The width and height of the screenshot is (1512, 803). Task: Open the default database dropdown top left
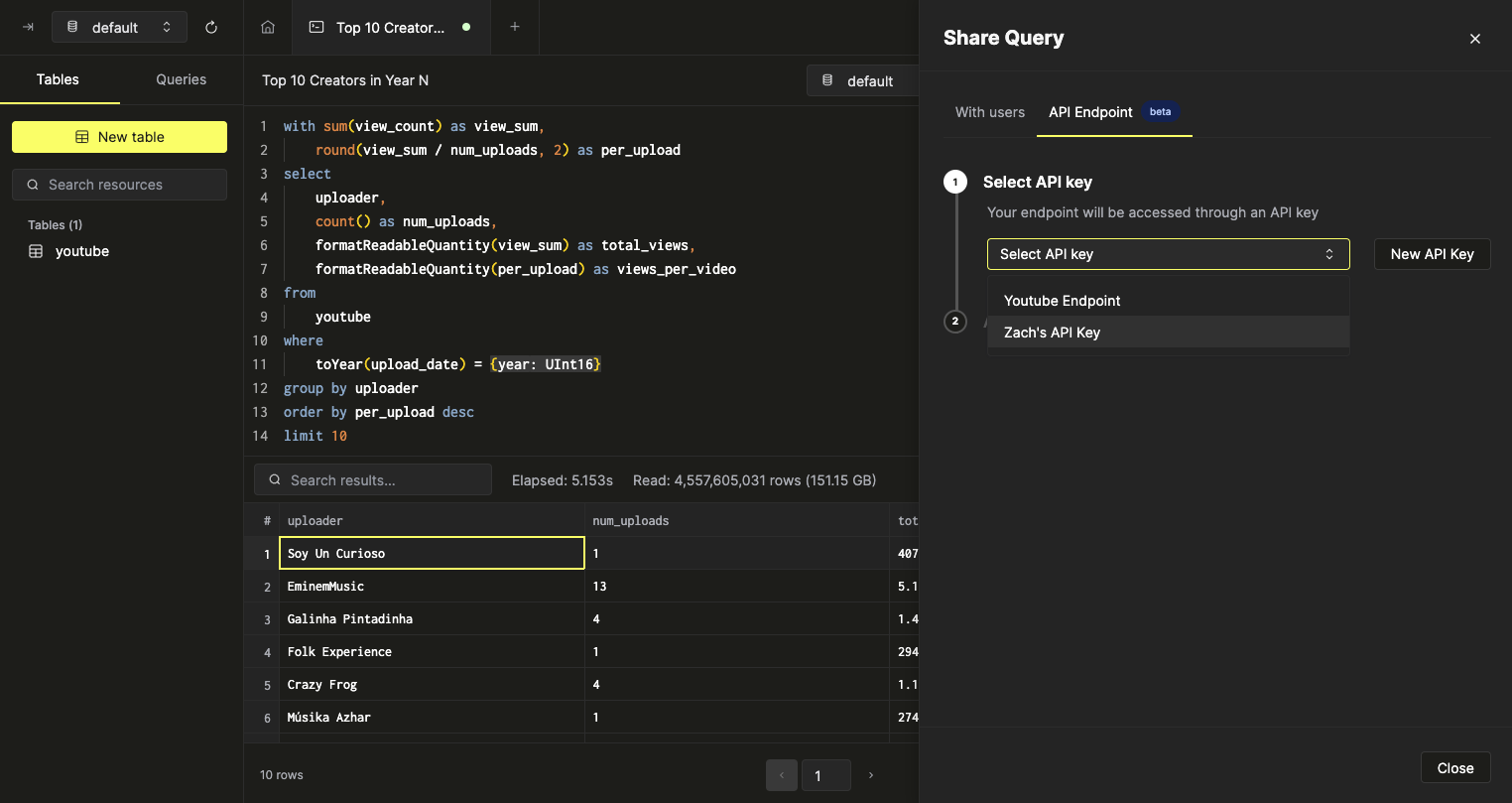(119, 27)
